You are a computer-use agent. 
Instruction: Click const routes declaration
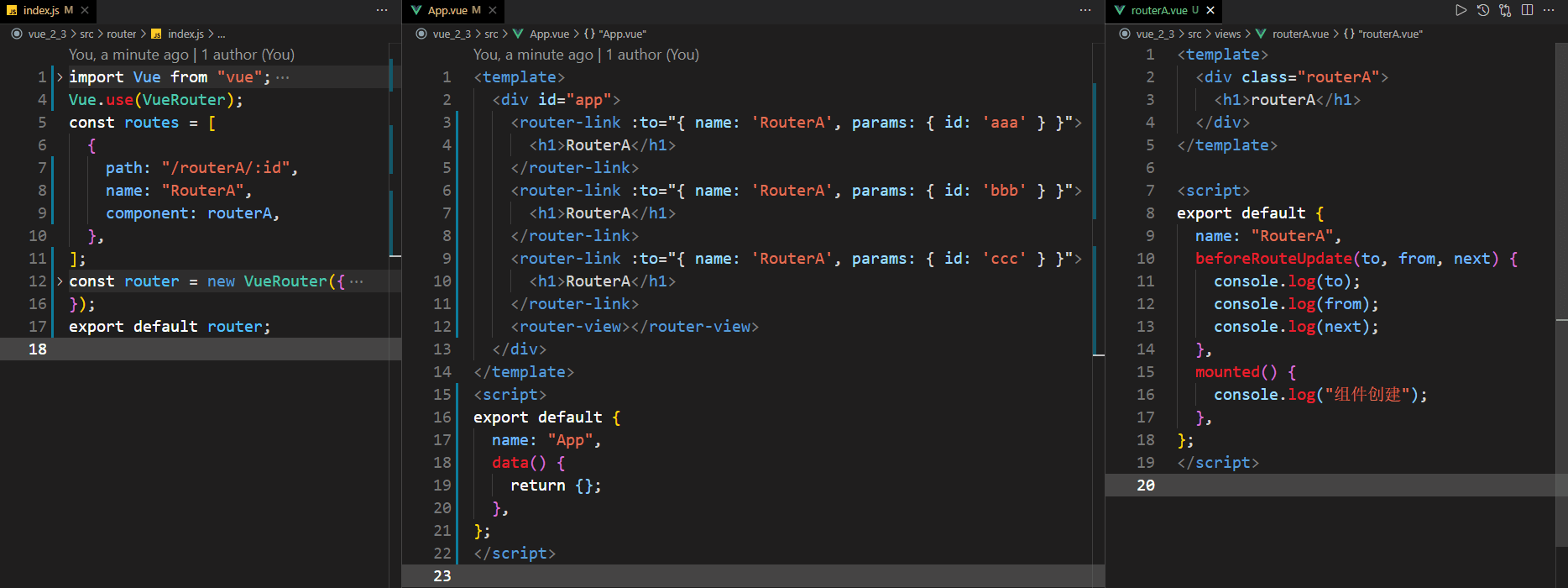(142, 123)
